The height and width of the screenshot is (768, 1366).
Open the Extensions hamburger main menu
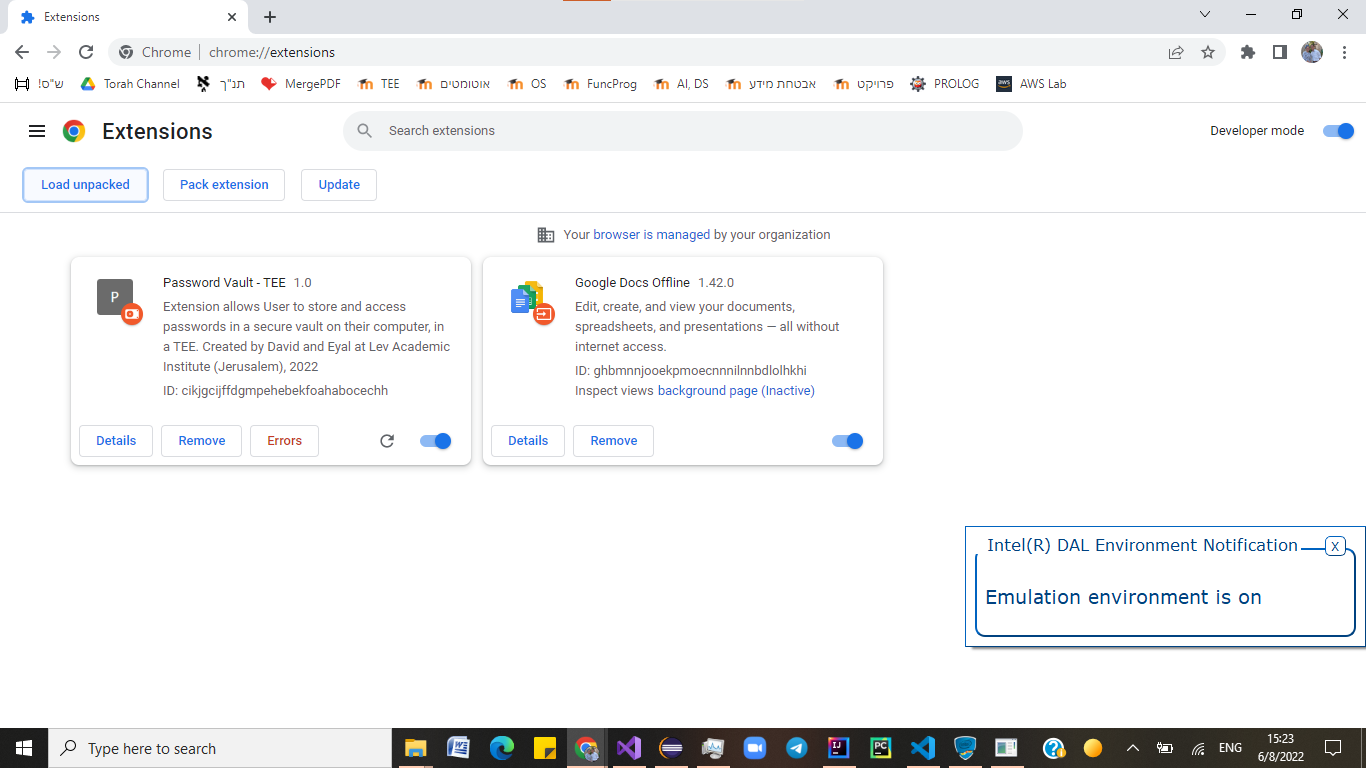pos(37,131)
